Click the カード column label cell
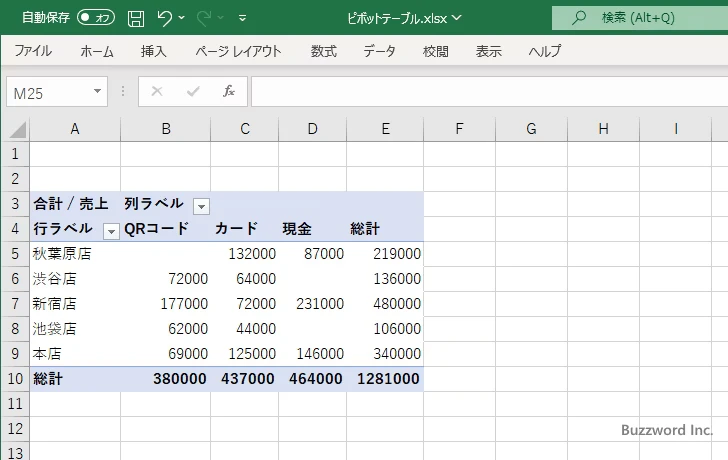728x460 pixels. click(245, 229)
